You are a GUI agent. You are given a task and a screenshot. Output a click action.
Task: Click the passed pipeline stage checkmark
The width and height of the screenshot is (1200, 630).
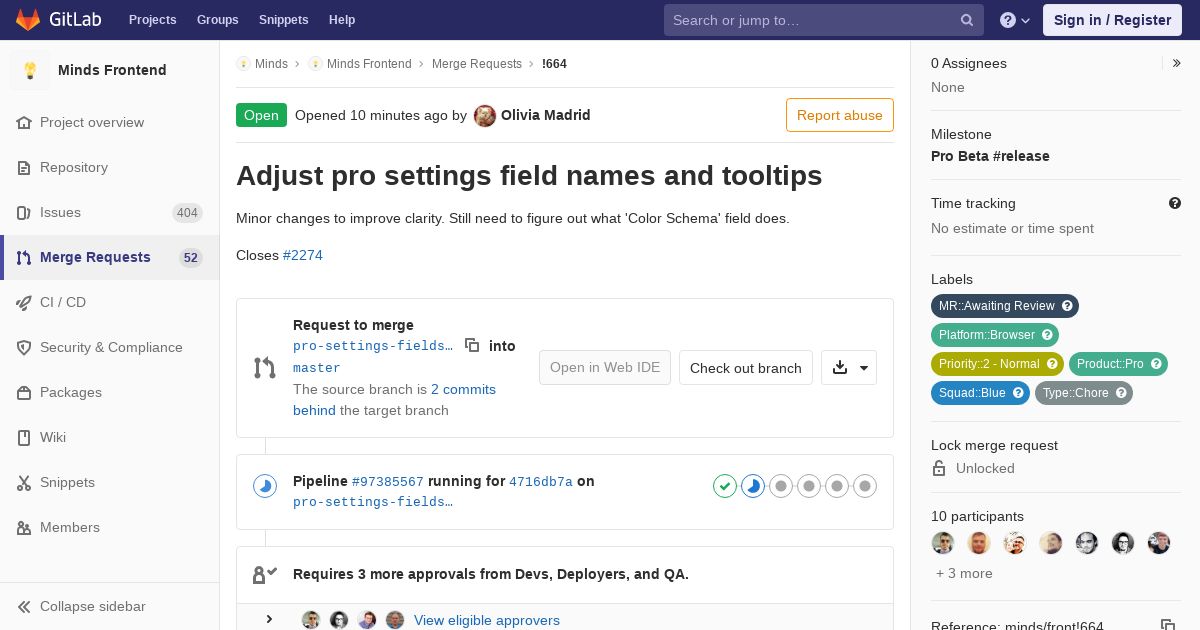pyautogui.click(x=725, y=486)
